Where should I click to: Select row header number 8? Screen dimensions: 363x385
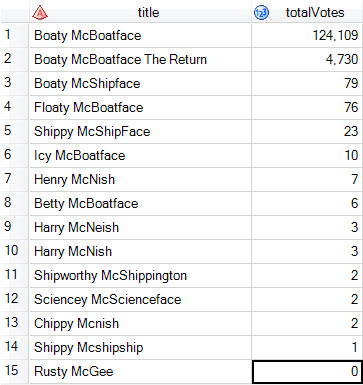pos(15,203)
